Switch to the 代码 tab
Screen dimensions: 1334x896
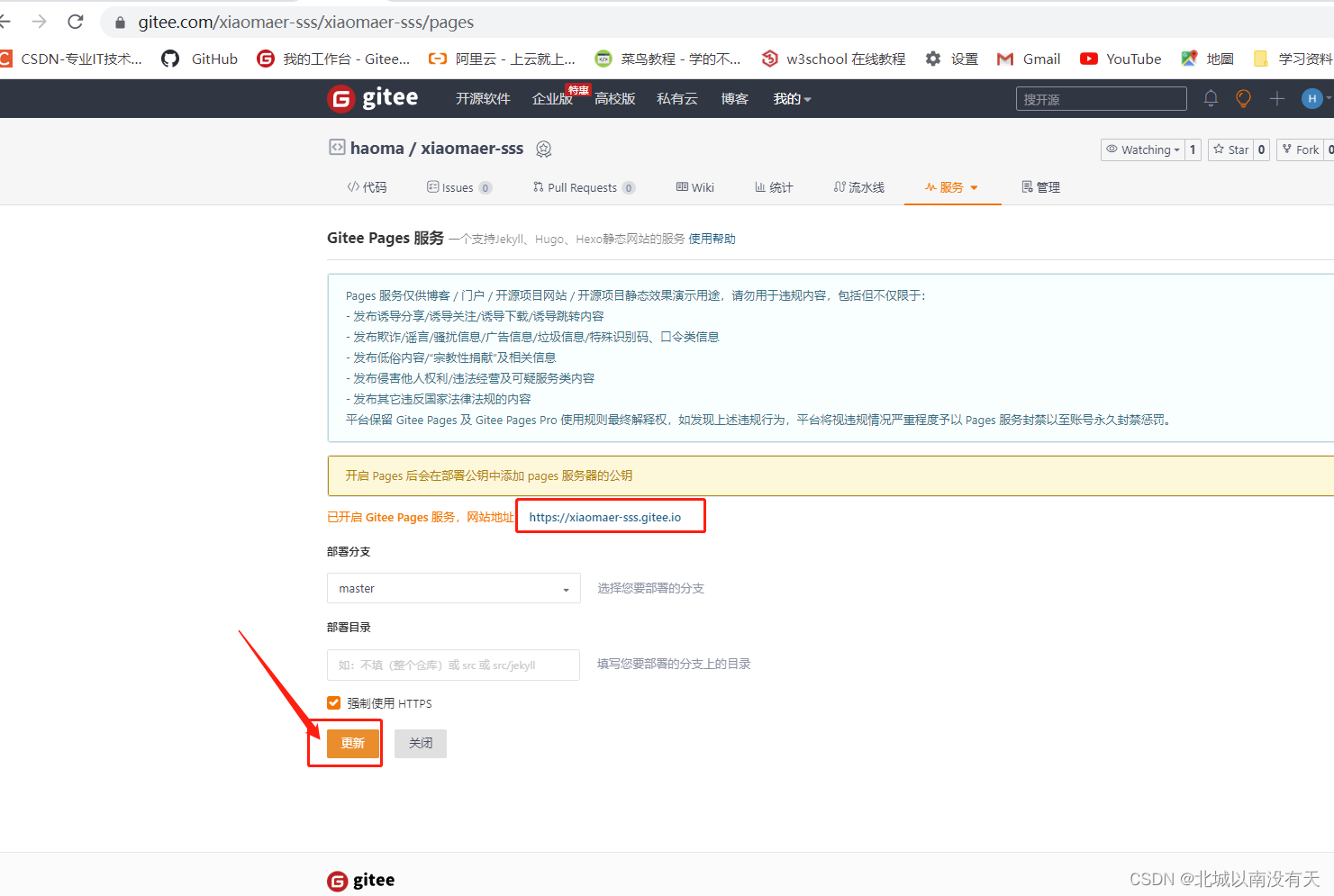click(367, 187)
